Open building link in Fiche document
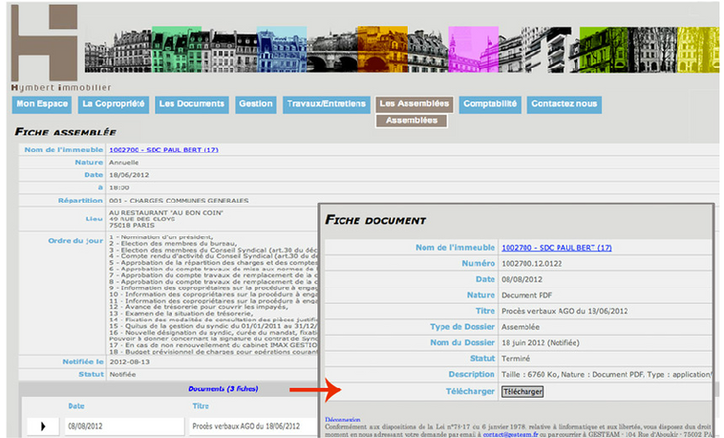The height and width of the screenshot is (438, 724). point(556,248)
